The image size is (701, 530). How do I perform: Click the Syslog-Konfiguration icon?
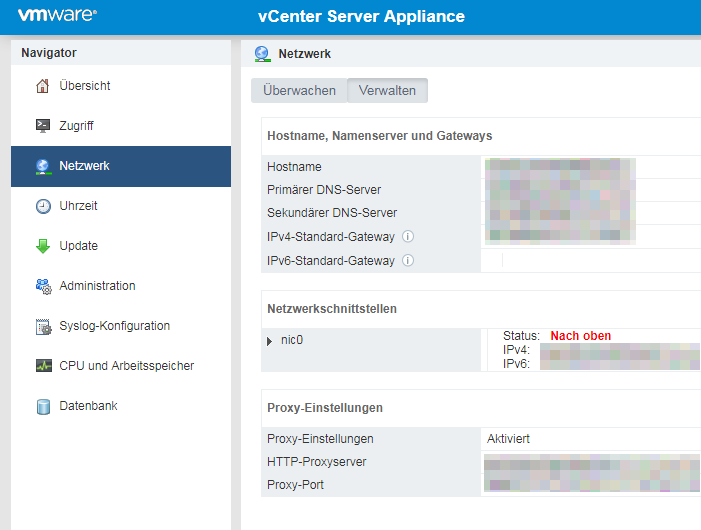tap(43, 326)
